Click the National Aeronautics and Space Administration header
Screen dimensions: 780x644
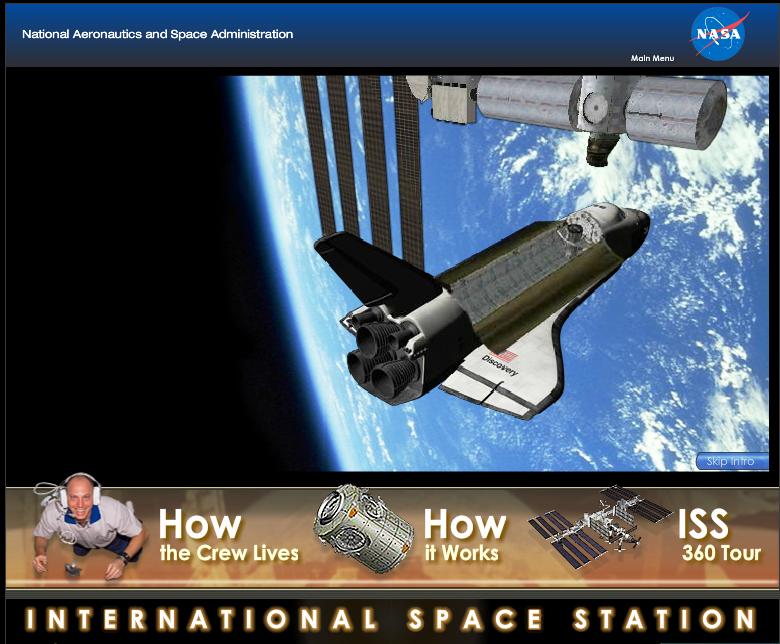coord(157,34)
